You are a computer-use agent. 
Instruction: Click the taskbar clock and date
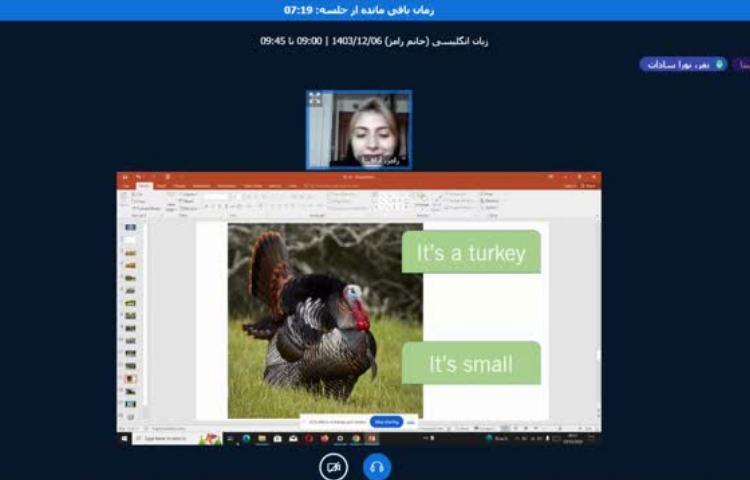click(573, 439)
